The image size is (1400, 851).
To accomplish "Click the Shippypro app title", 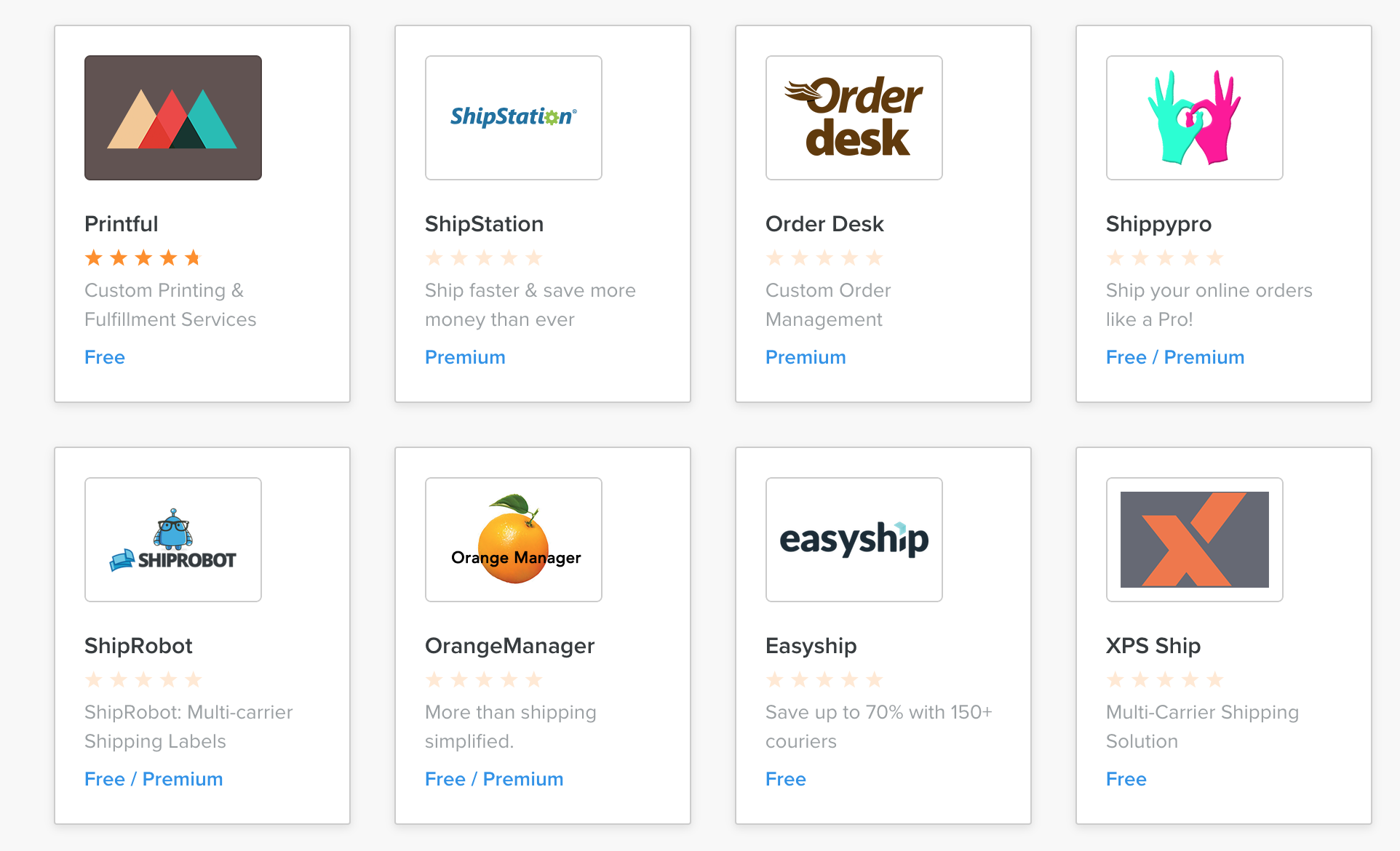I will click(1159, 224).
